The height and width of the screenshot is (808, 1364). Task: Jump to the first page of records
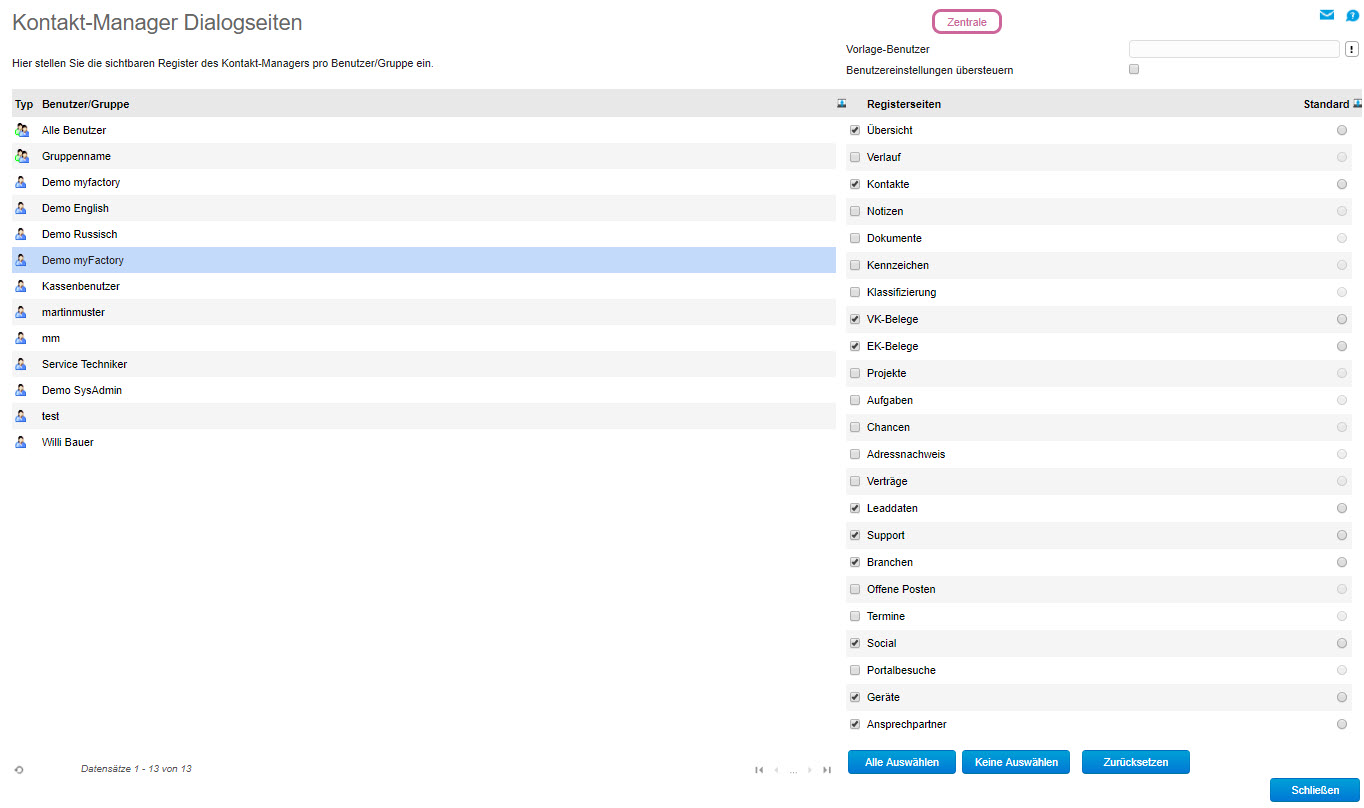pyautogui.click(x=759, y=769)
